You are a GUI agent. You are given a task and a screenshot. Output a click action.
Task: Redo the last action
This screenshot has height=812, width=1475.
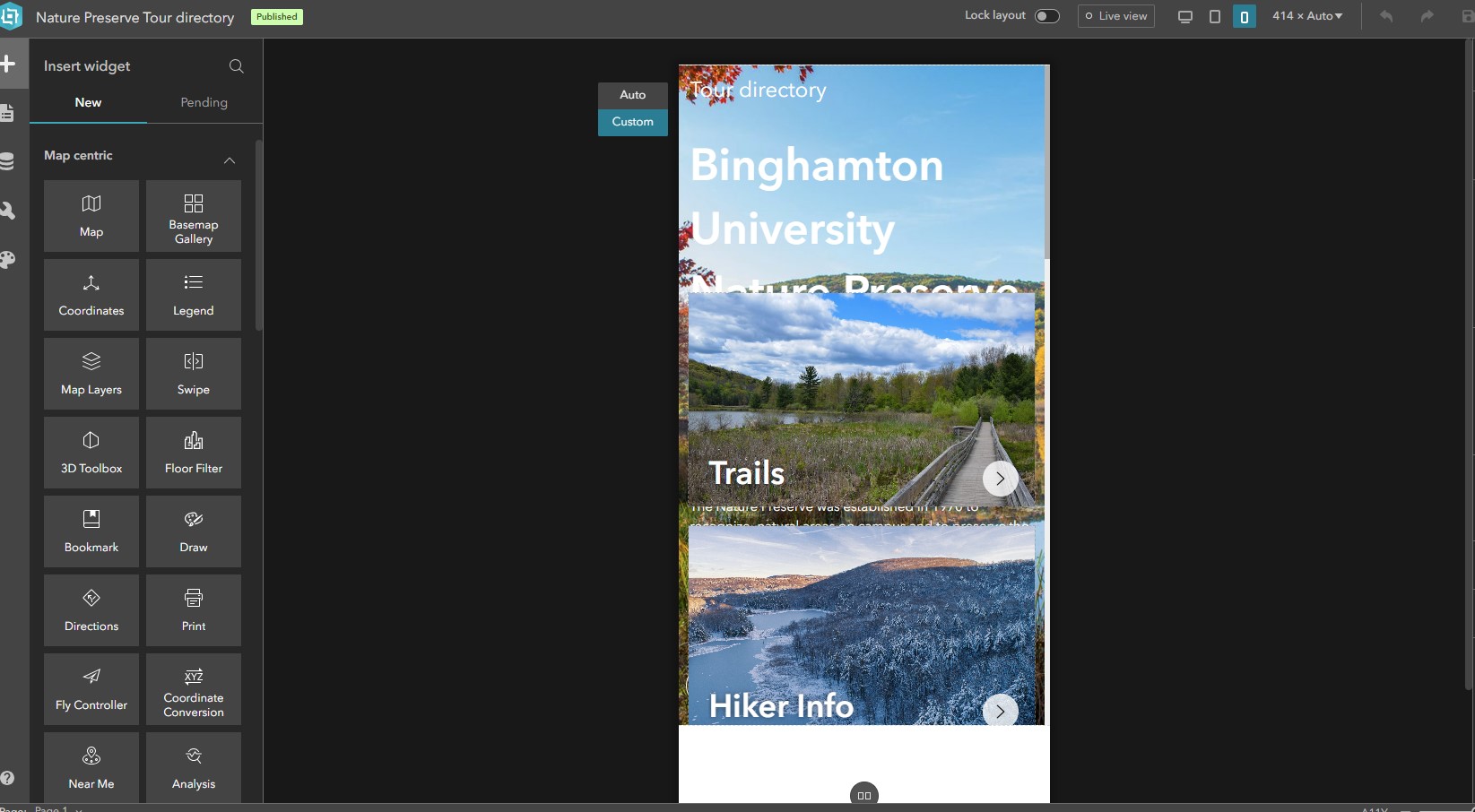pyautogui.click(x=1427, y=16)
